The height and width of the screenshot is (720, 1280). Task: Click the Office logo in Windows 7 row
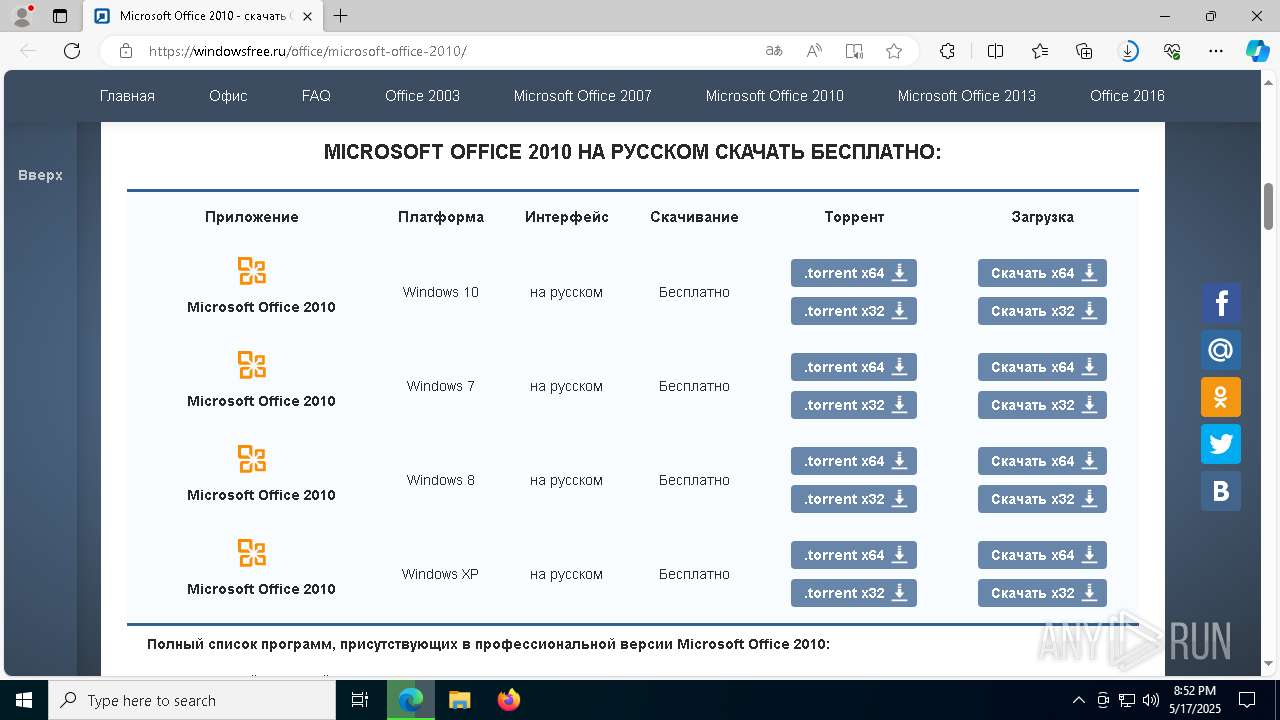coord(252,365)
